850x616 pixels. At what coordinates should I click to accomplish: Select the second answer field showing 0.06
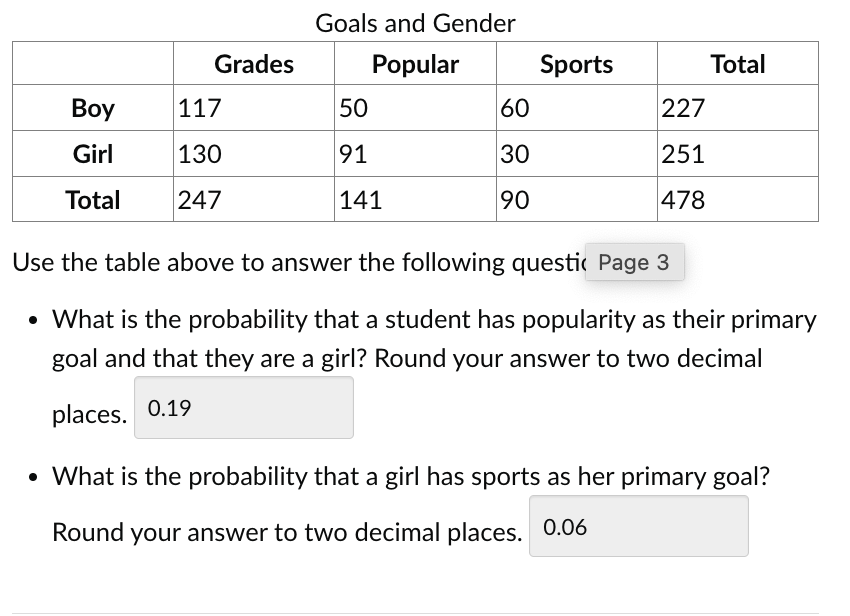click(638, 525)
